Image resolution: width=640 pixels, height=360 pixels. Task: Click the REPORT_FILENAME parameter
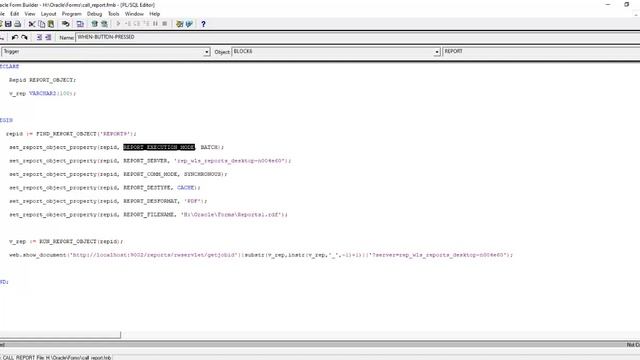click(149, 214)
